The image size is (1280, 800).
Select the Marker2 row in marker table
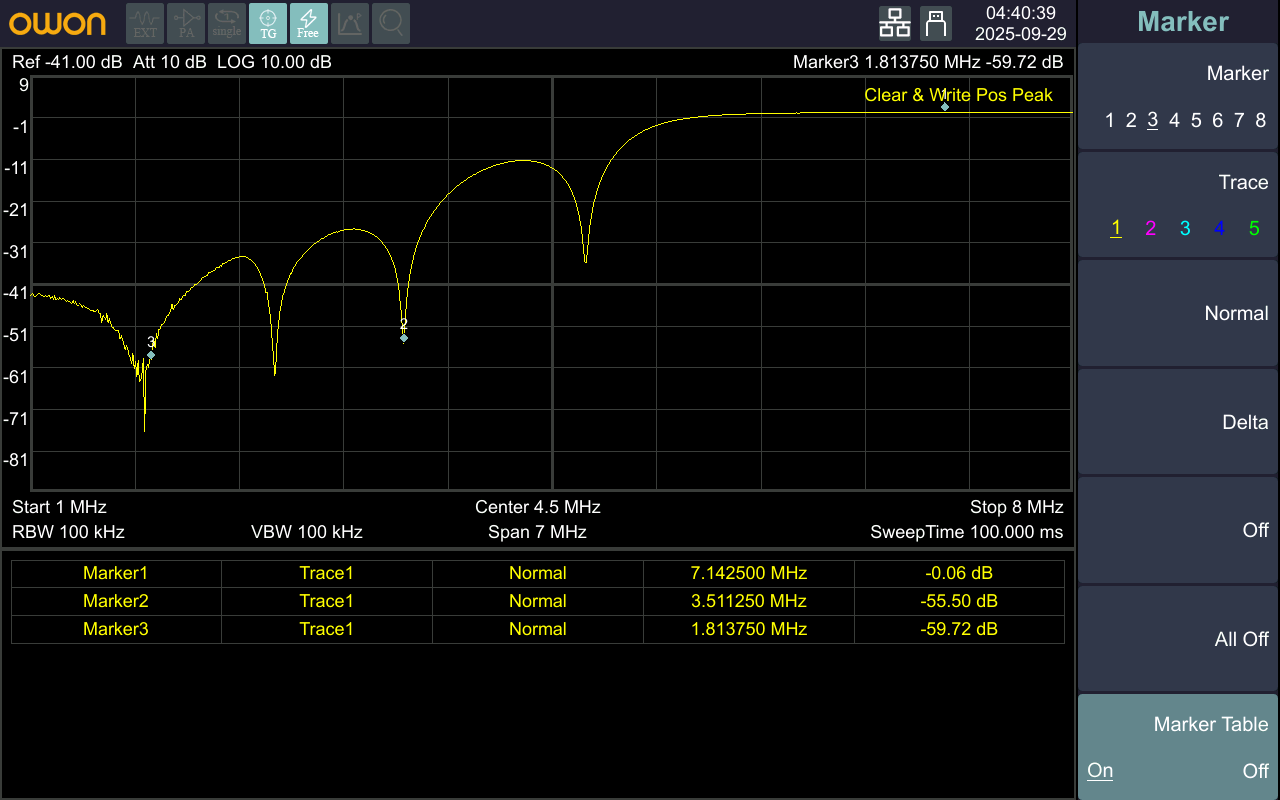point(537,601)
